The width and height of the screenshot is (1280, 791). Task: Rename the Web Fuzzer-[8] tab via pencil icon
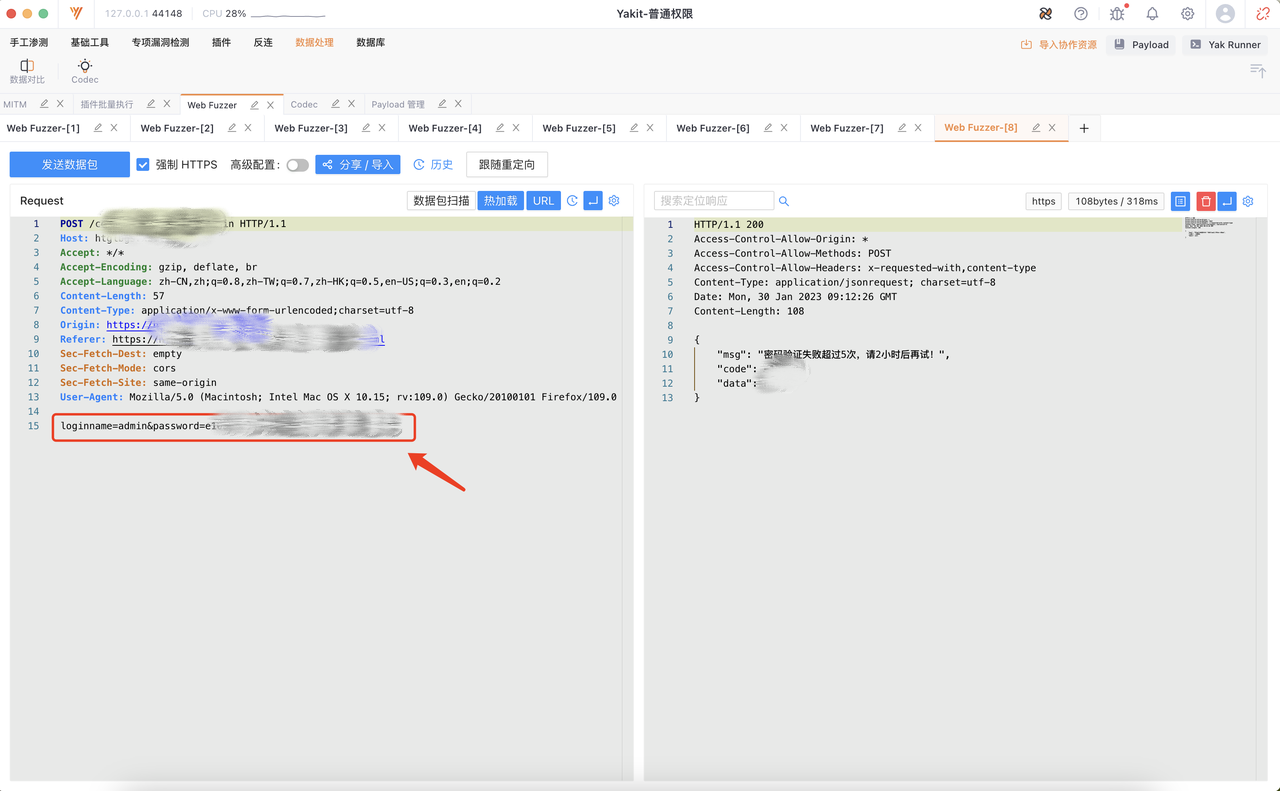1036,128
